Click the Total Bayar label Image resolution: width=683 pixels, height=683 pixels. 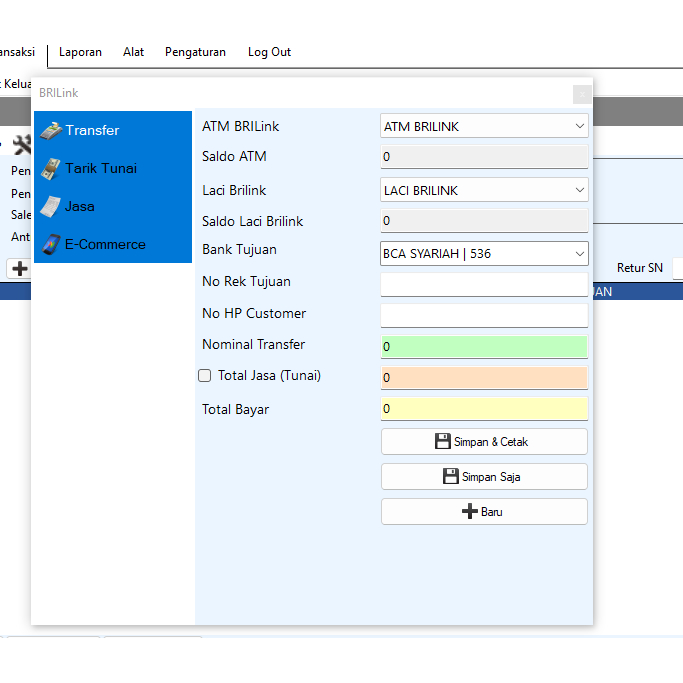tap(235, 409)
